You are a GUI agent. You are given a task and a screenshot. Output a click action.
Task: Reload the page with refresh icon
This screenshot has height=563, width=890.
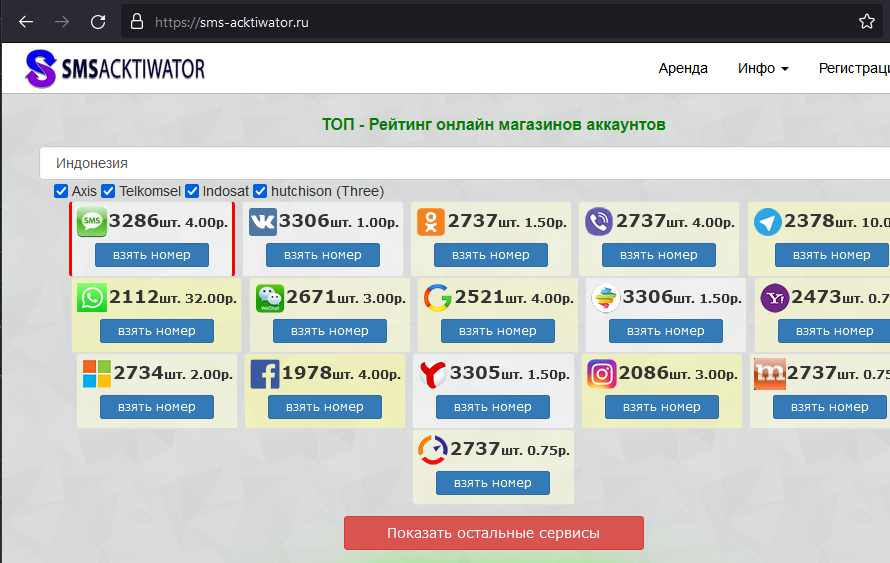tap(98, 22)
